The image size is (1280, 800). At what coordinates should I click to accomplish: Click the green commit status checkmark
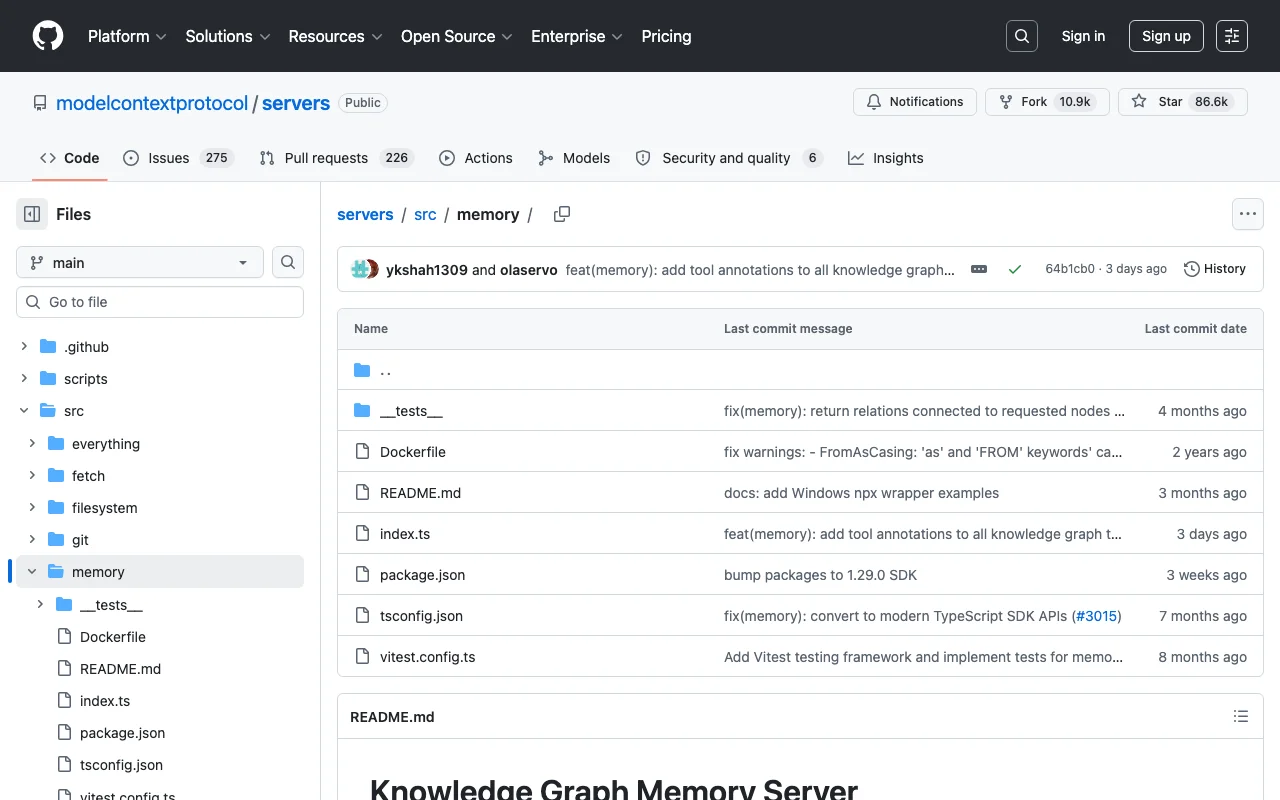click(1015, 269)
